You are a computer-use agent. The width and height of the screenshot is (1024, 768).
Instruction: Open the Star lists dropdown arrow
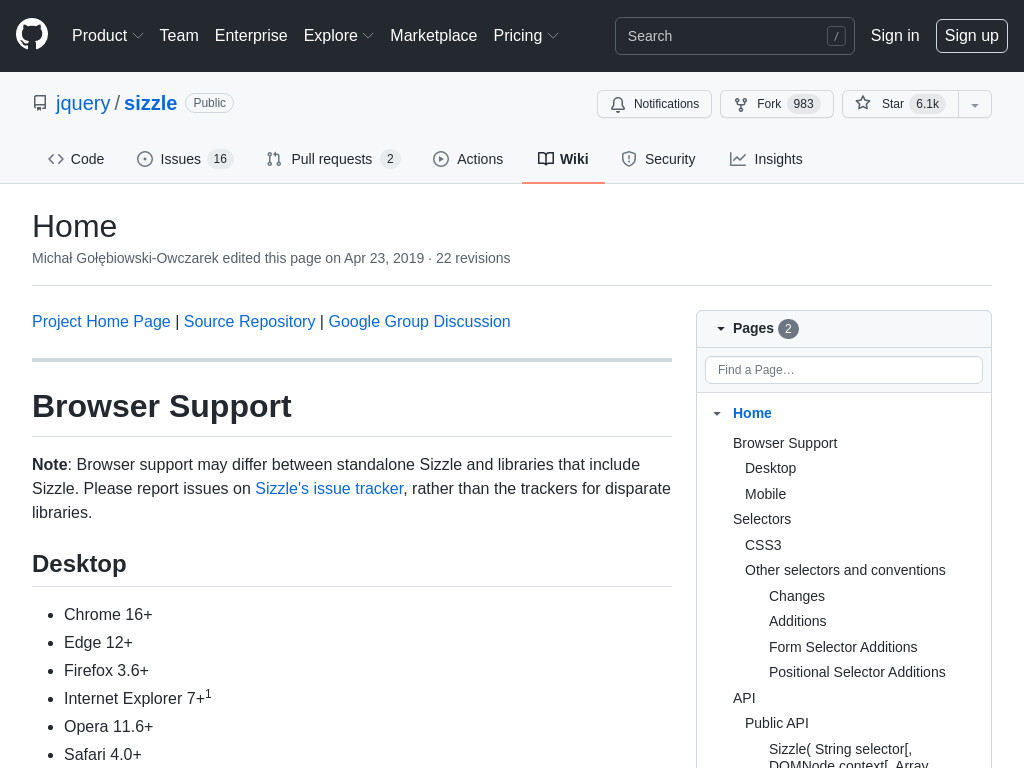pos(974,104)
